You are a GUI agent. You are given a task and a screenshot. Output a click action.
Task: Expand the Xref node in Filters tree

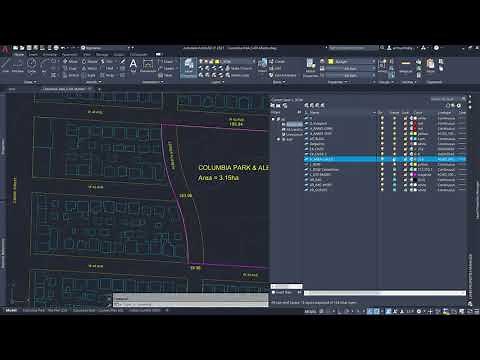tap(278, 139)
